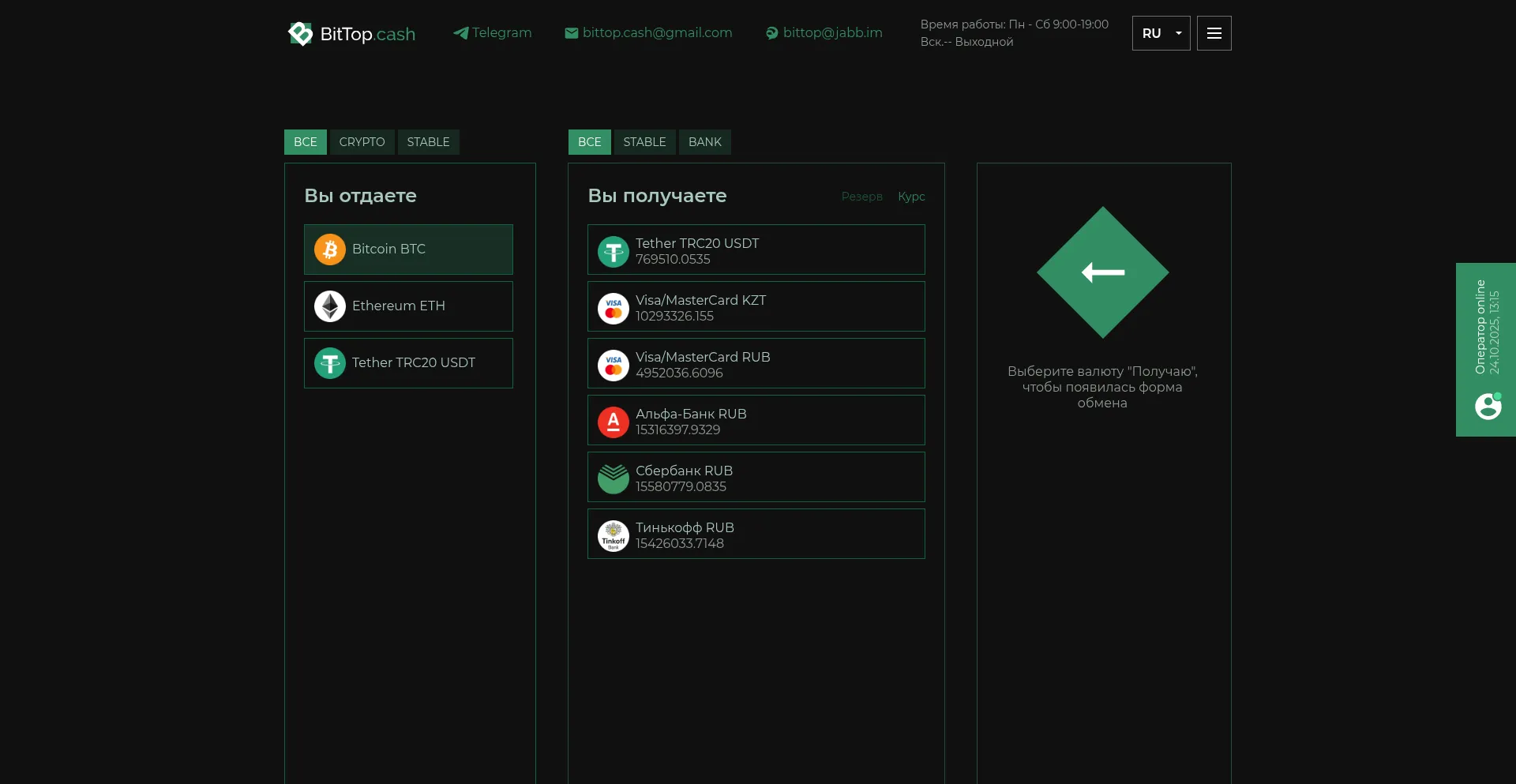Screen dimensions: 1516x784
Task: Click the Bitcoin BTC coin icon
Action: (x=330, y=249)
